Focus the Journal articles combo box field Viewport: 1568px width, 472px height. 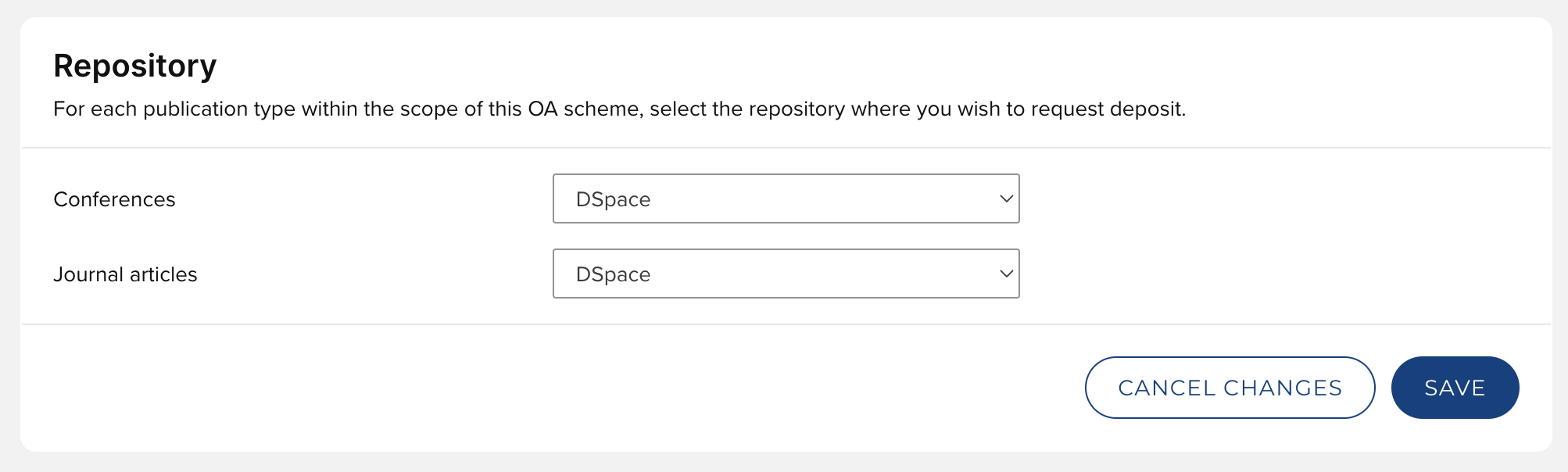pyautogui.click(x=785, y=274)
